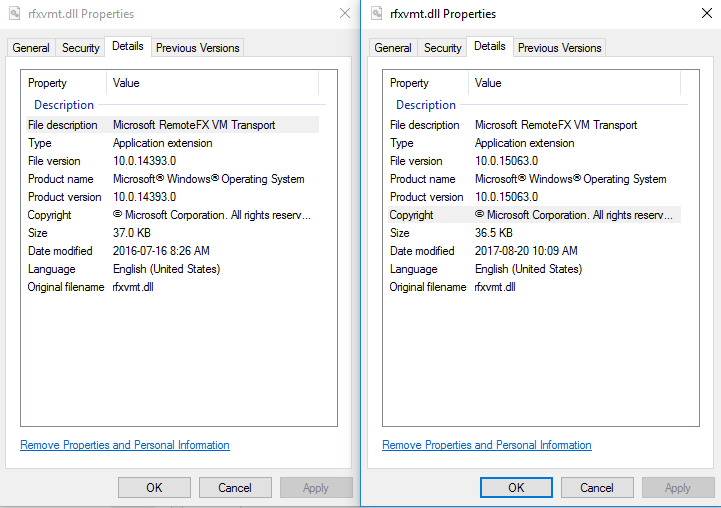This screenshot has width=721, height=508.
Task: Open Security tab in left window
Action: point(80,48)
